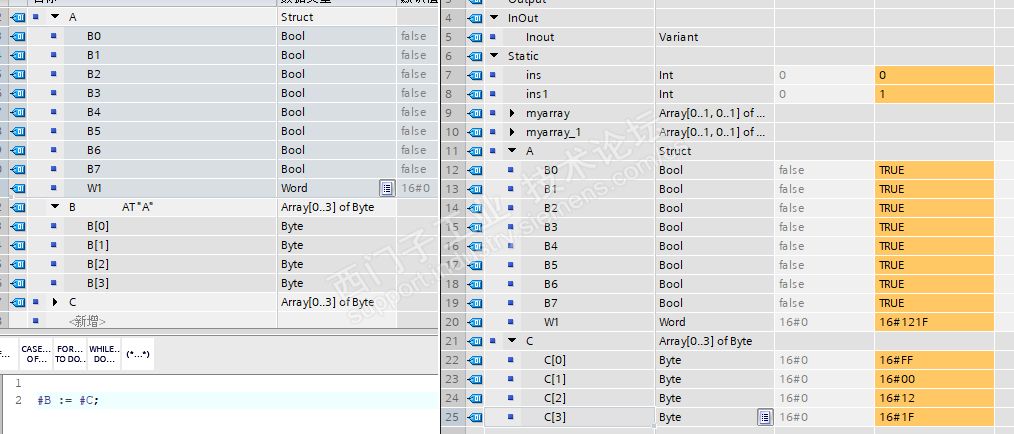Select monitor value 1 of ins1
1014x434 pixels.
[934, 94]
